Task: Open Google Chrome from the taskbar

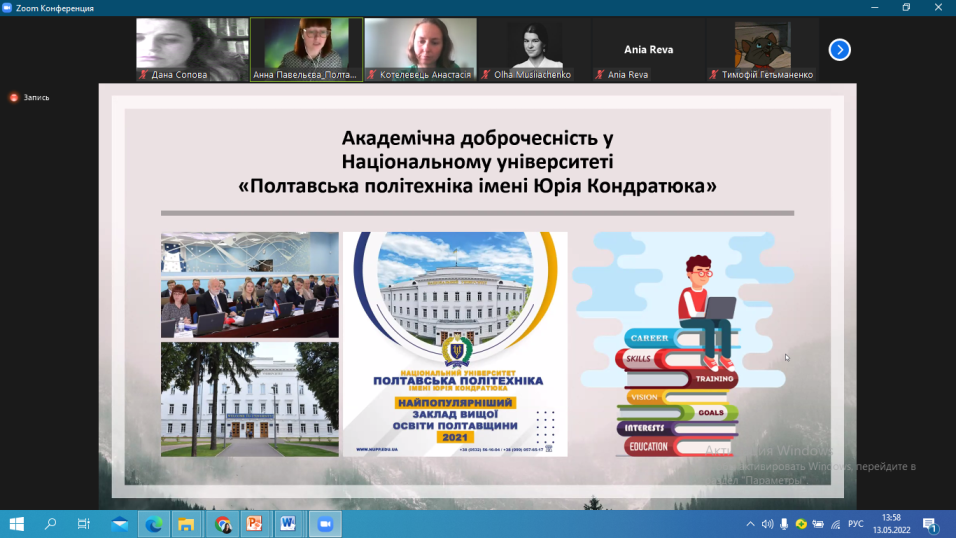Action: [x=221, y=523]
